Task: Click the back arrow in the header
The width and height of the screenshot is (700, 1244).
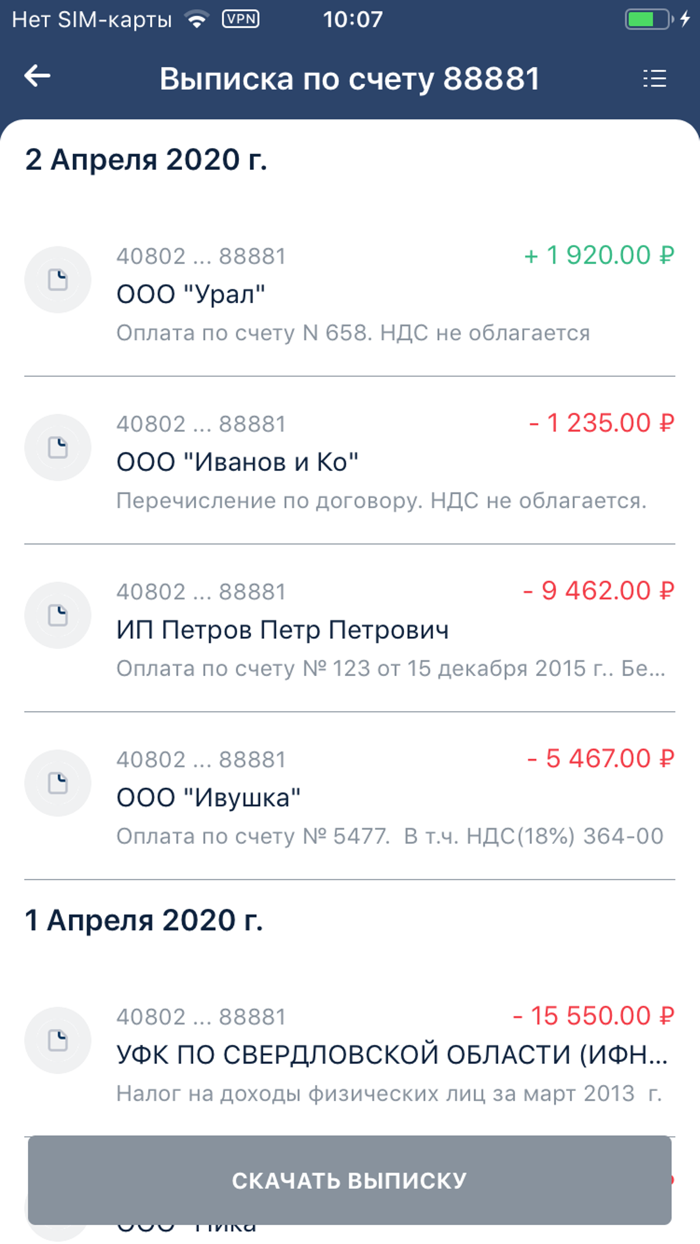Action: (x=37, y=76)
